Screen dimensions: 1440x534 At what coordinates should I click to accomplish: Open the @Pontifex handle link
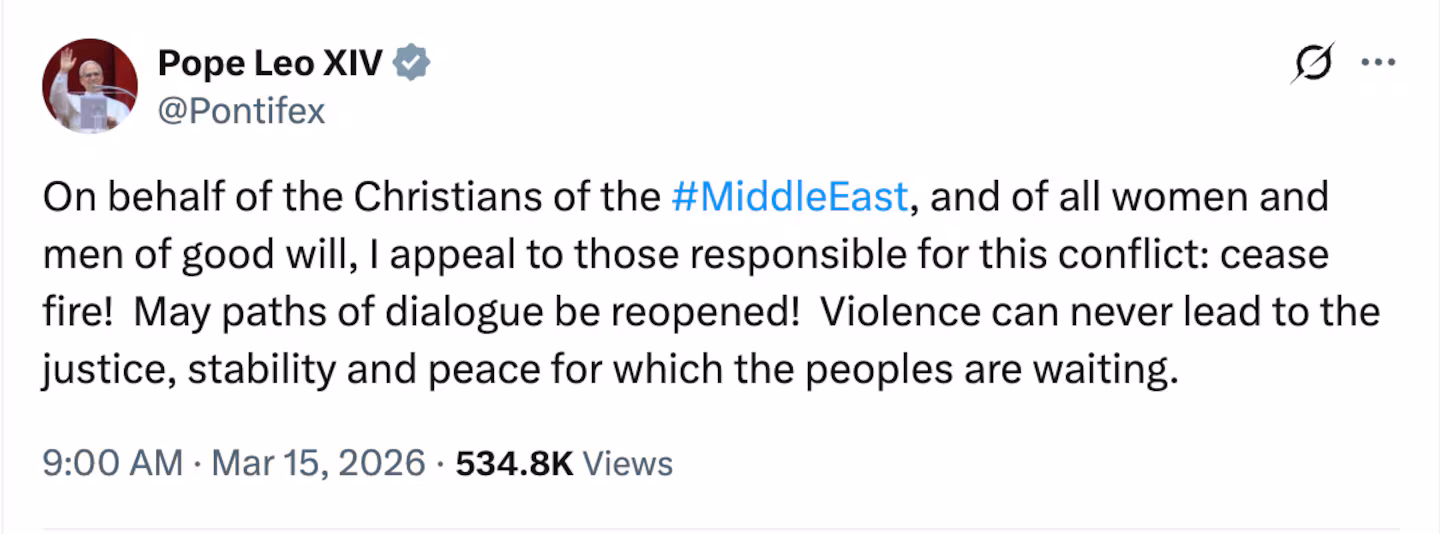coord(241,110)
